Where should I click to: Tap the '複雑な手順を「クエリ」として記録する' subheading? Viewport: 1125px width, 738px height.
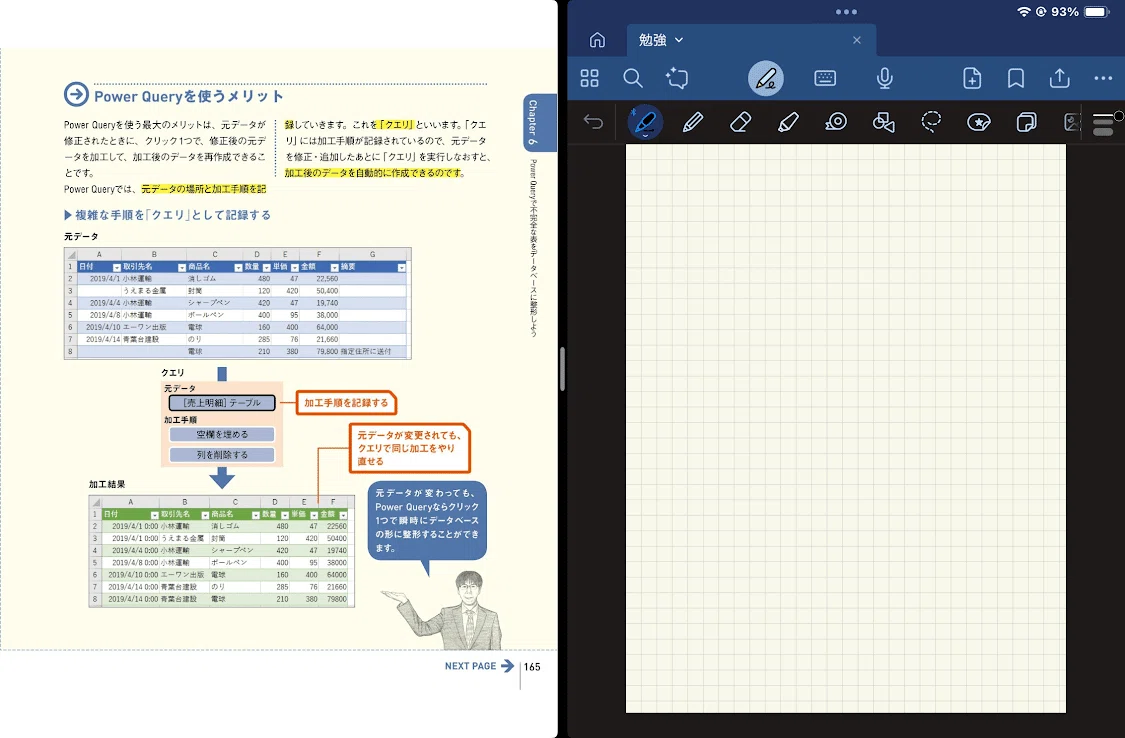[172, 214]
